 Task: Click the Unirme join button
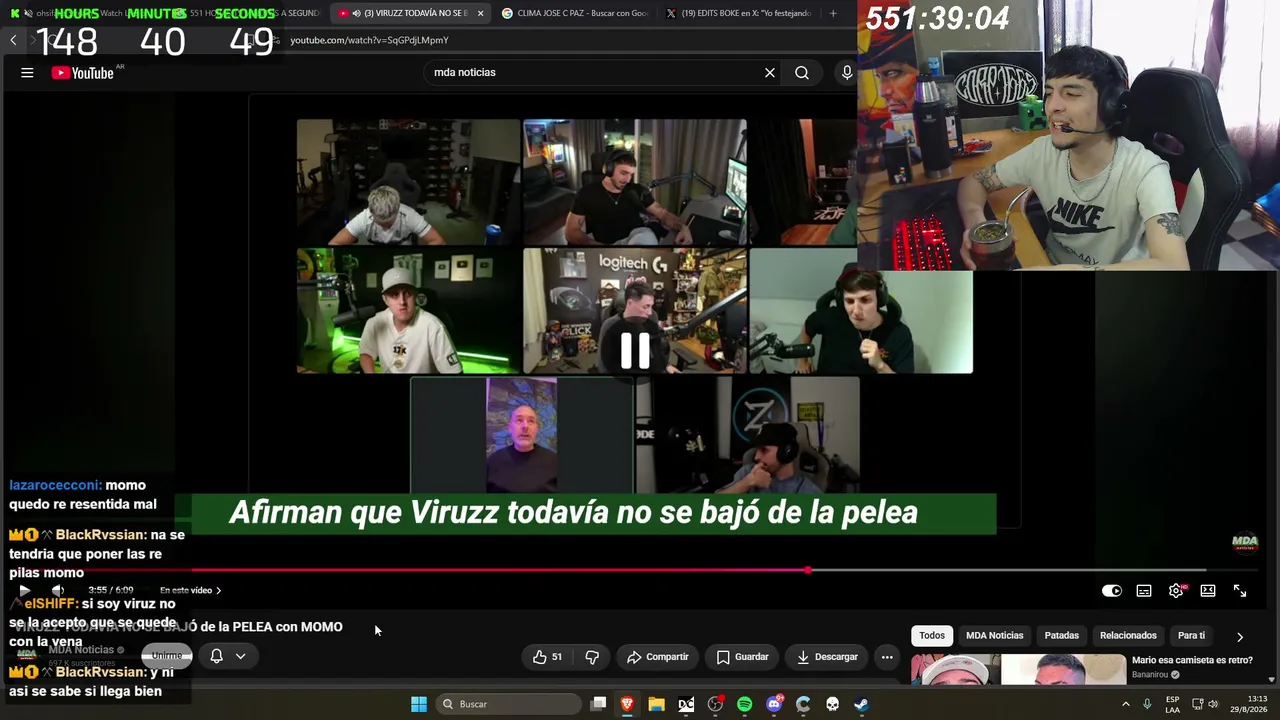tap(166, 656)
